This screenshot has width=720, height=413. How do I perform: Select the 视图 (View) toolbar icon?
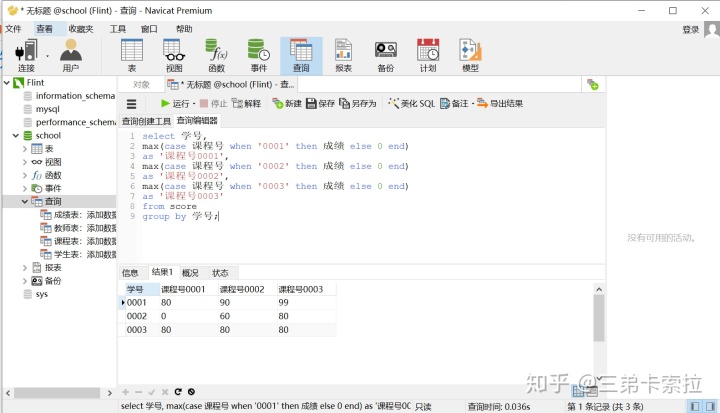pos(174,56)
